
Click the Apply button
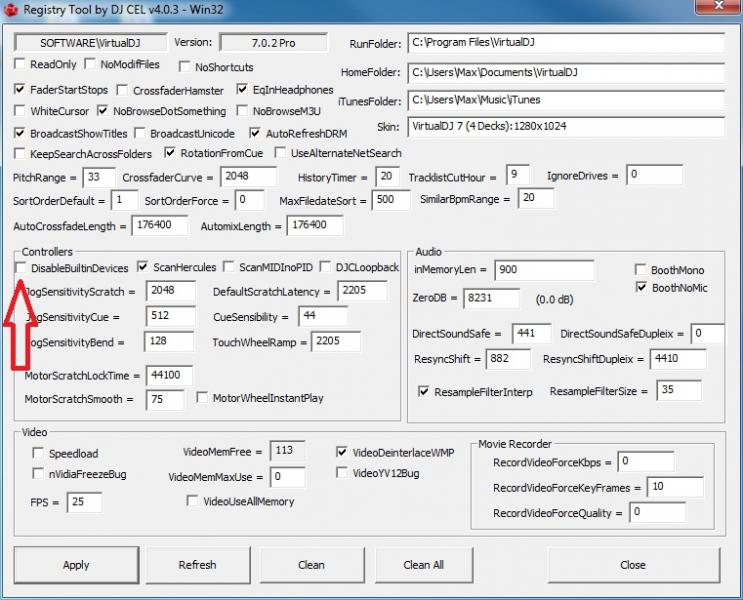76,565
